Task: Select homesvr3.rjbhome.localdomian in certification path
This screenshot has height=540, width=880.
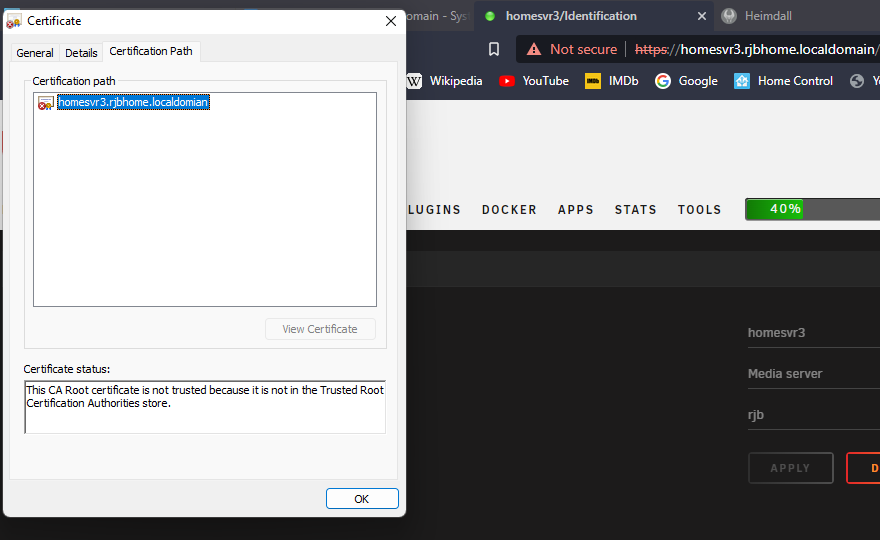Action: coord(133,102)
